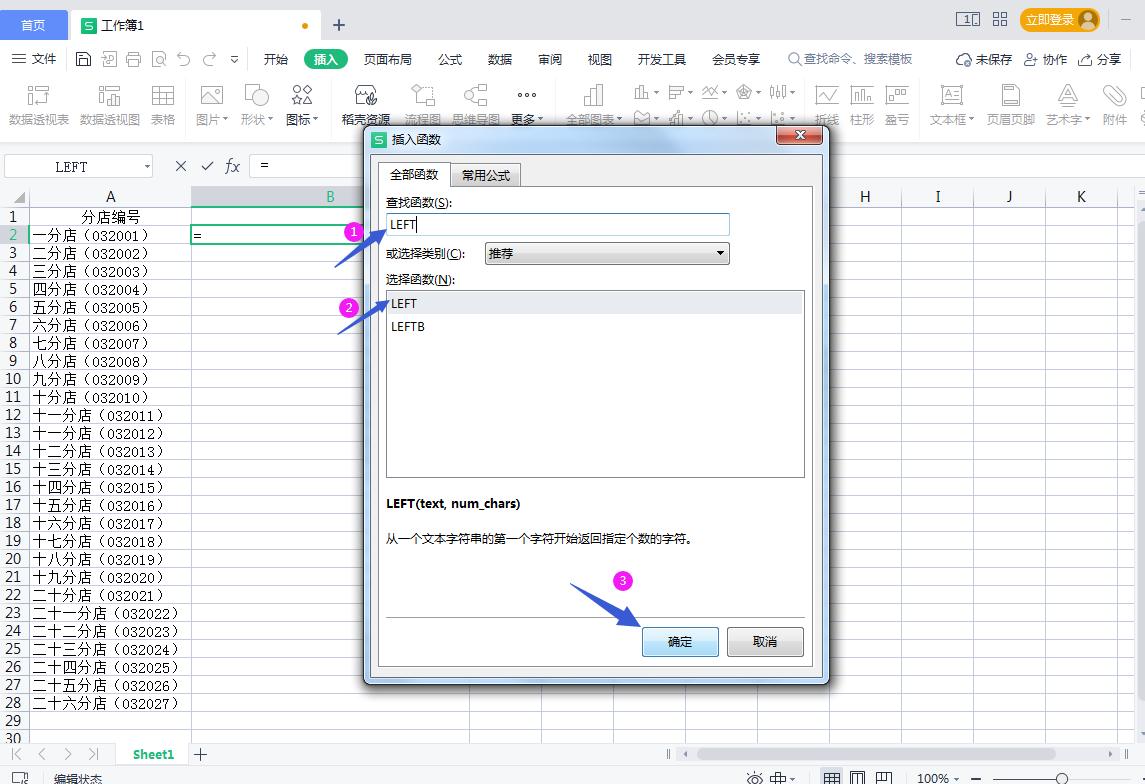Open the 开始 ribbon tab

[275, 59]
